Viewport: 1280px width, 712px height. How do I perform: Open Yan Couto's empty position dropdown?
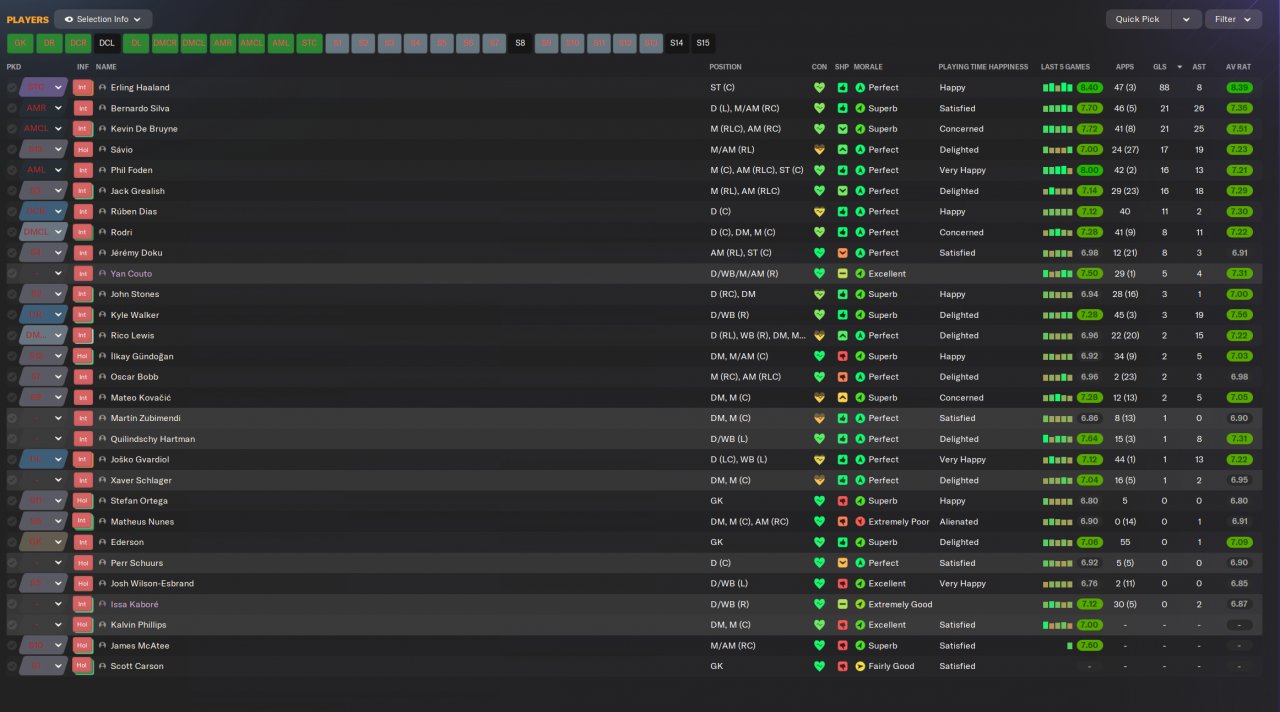pyautogui.click(x=43, y=274)
